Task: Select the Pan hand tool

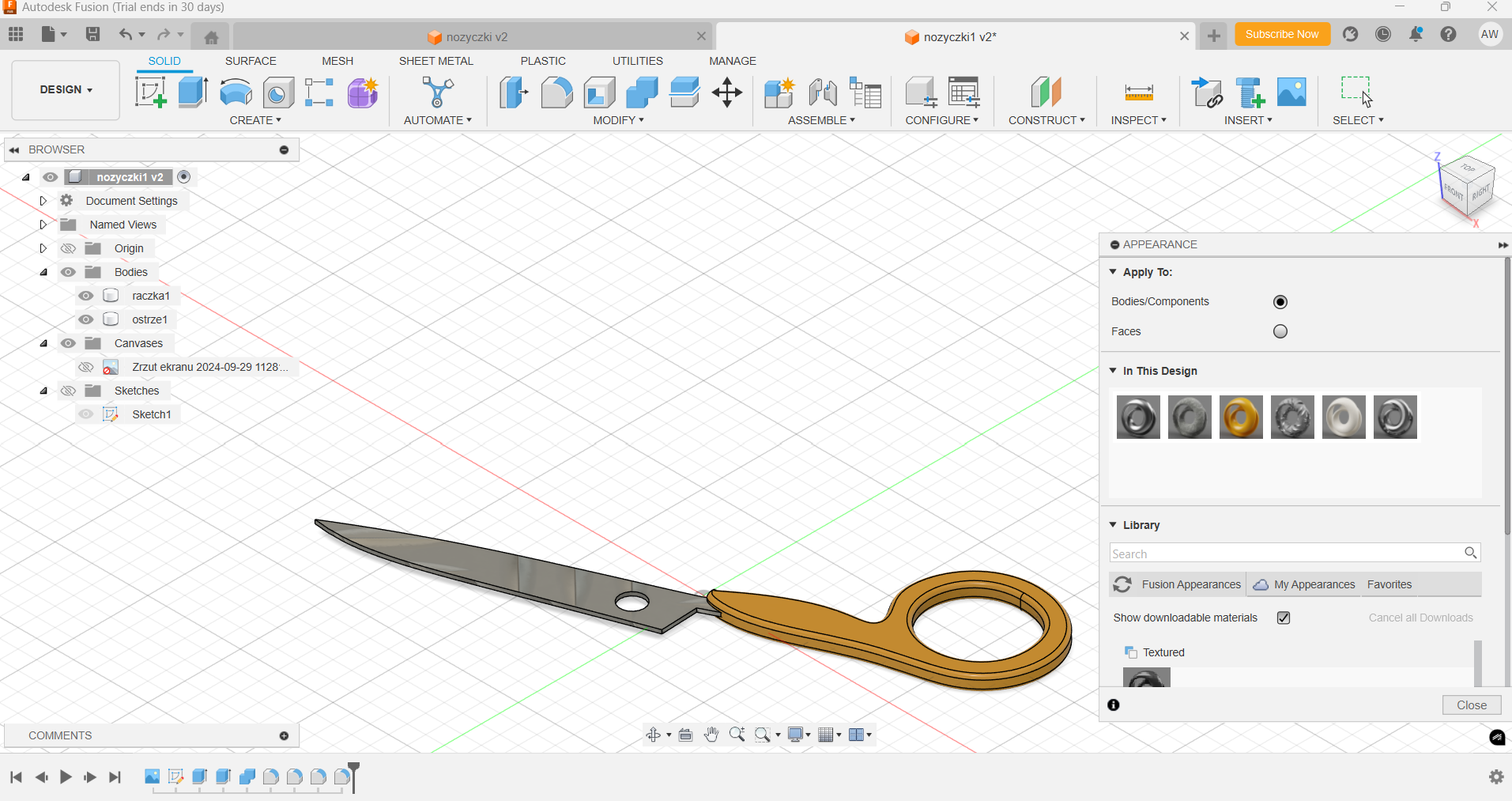Action: (x=711, y=735)
